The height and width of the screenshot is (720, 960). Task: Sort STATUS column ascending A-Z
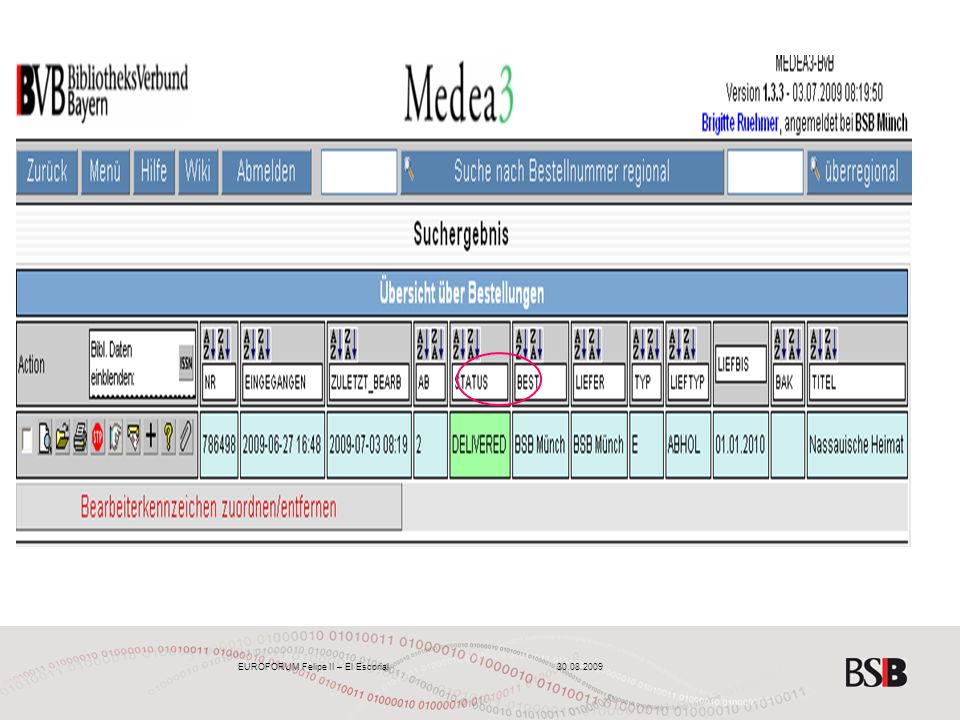(x=458, y=344)
